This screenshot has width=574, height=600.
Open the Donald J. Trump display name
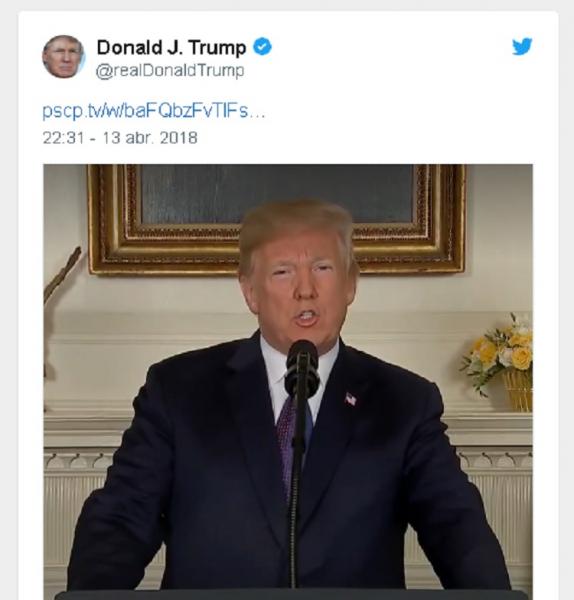pos(171,47)
